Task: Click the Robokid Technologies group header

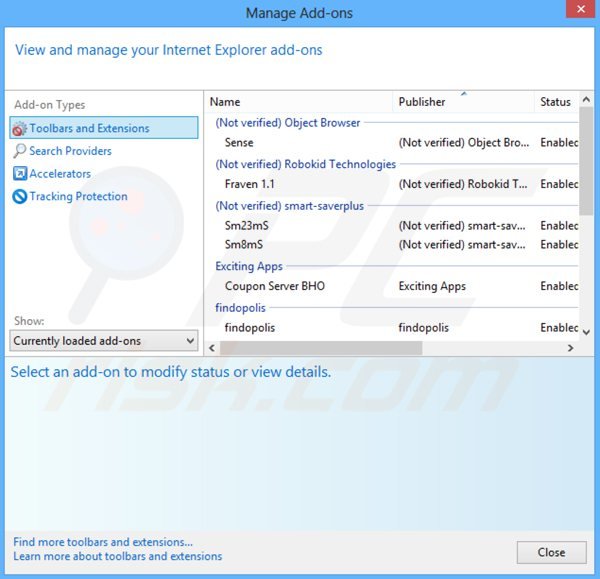Action: coord(305,164)
